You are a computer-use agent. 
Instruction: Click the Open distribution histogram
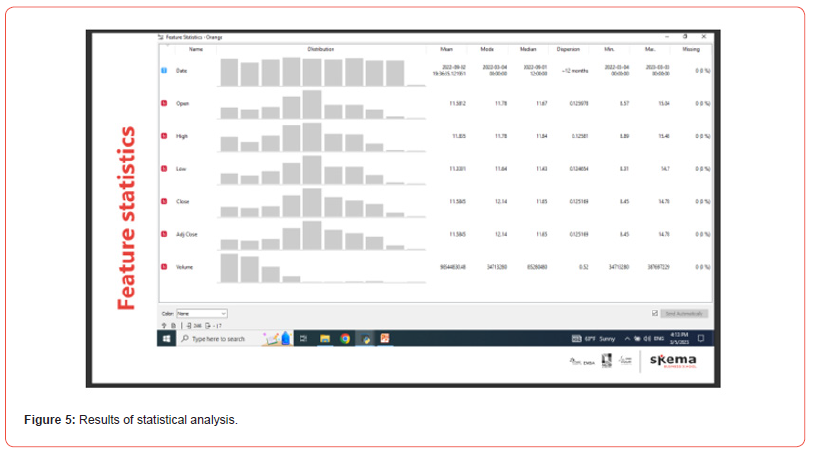coord(322,104)
